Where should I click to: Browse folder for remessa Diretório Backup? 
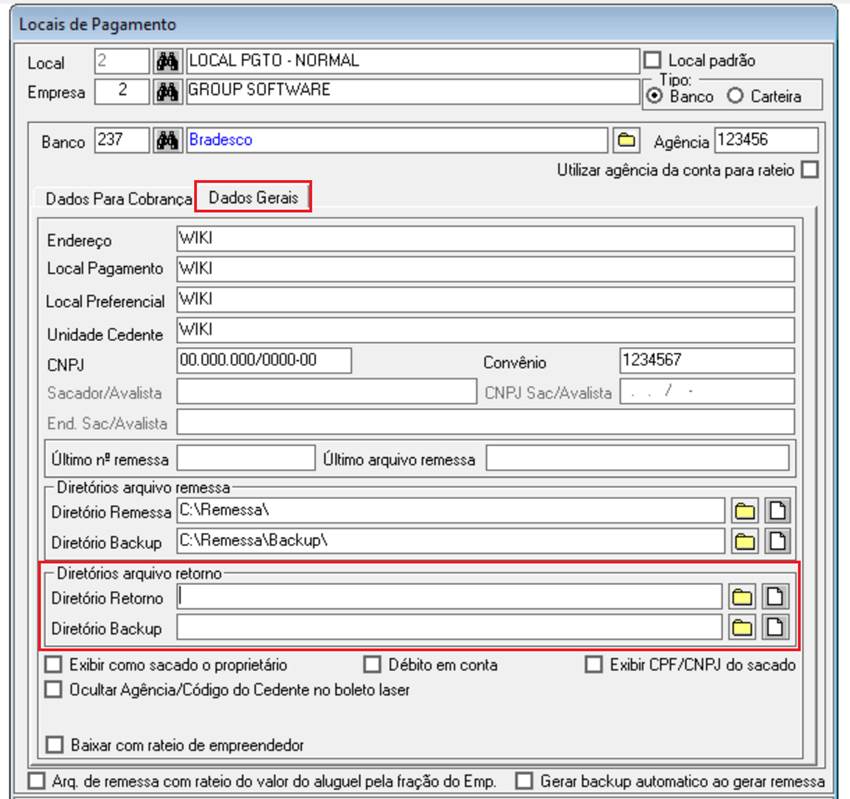click(x=745, y=541)
